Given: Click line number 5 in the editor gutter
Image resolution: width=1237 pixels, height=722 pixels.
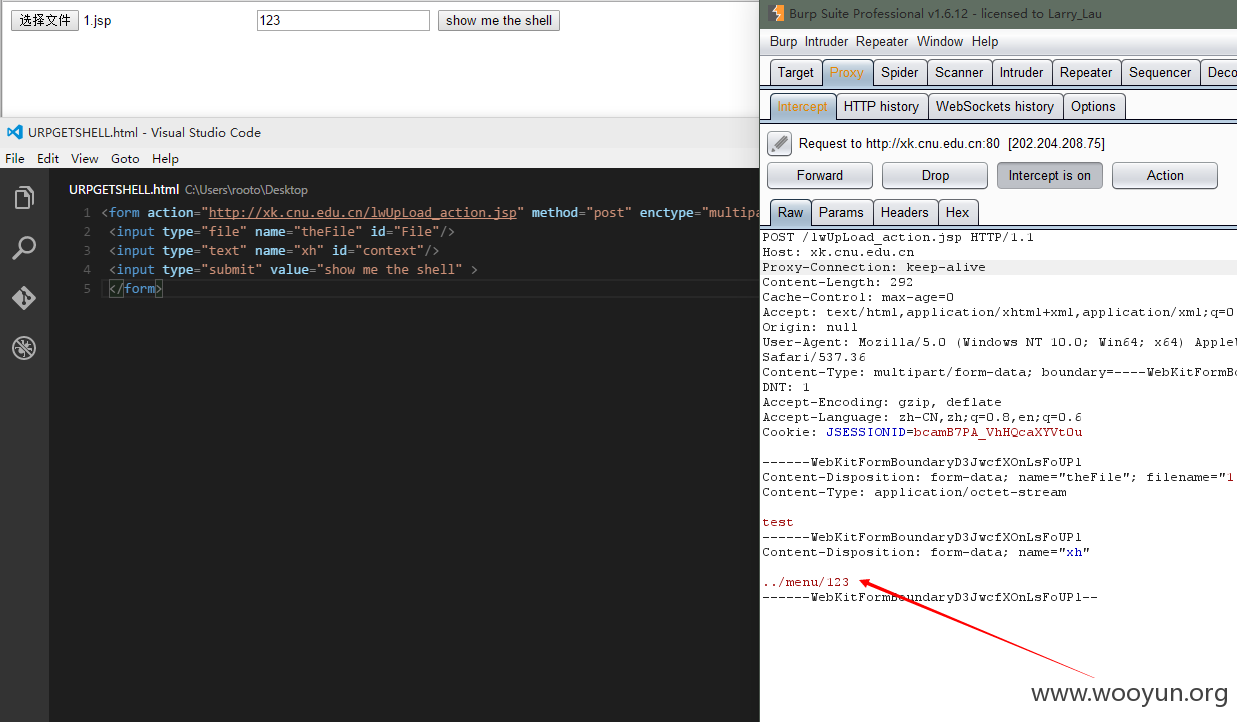Looking at the screenshot, I should tap(87, 288).
